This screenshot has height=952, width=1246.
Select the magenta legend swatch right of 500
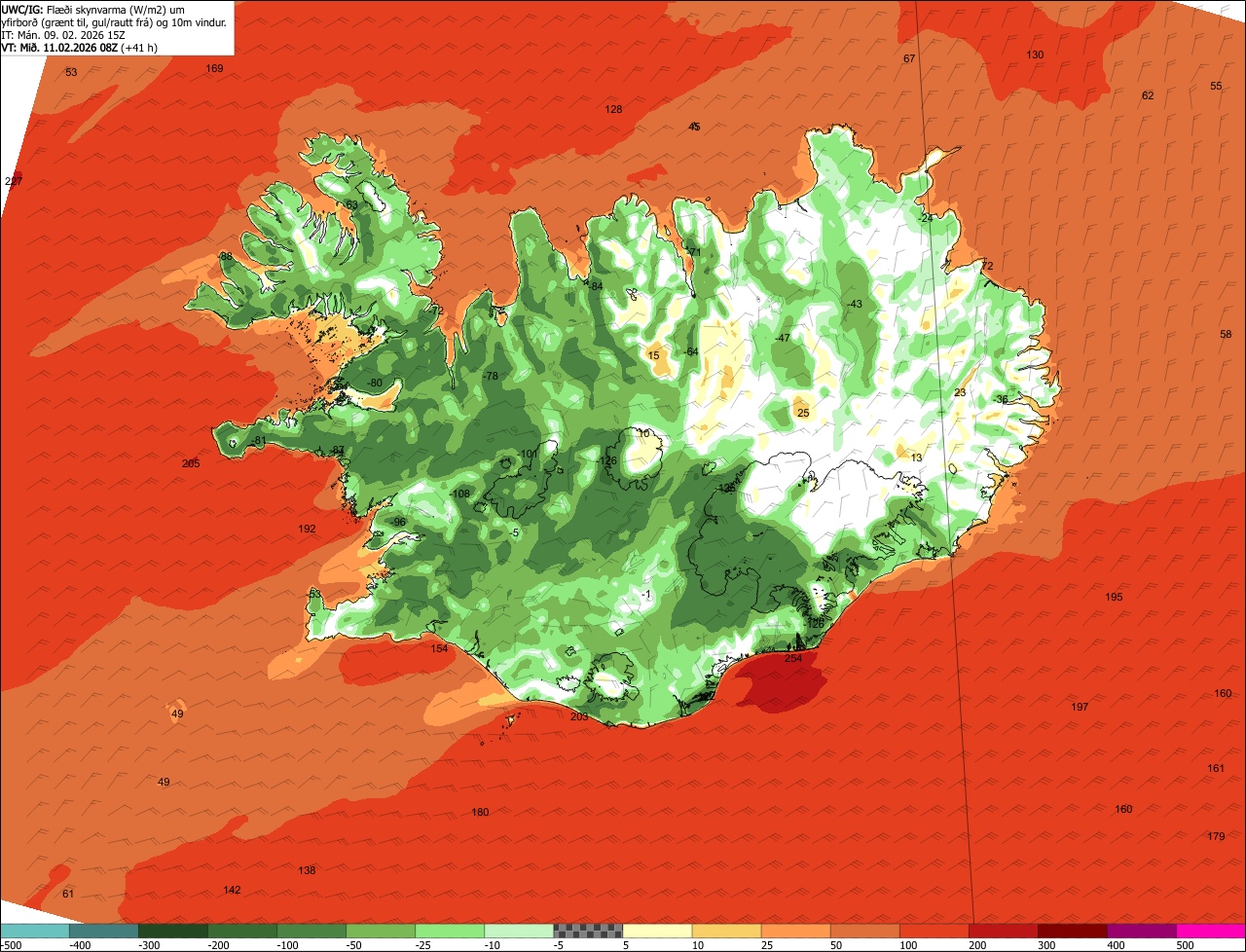[1211, 931]
